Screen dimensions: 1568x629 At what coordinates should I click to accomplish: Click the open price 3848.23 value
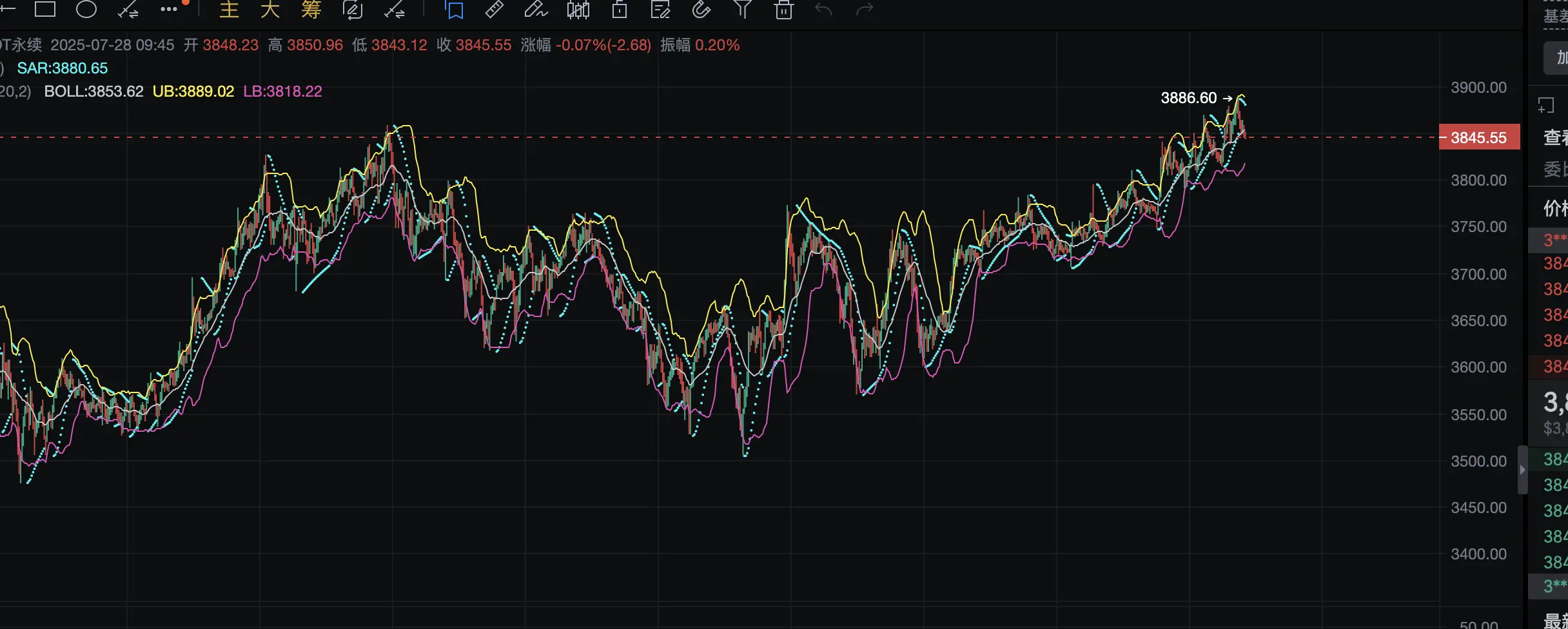(x=230, y=45)
